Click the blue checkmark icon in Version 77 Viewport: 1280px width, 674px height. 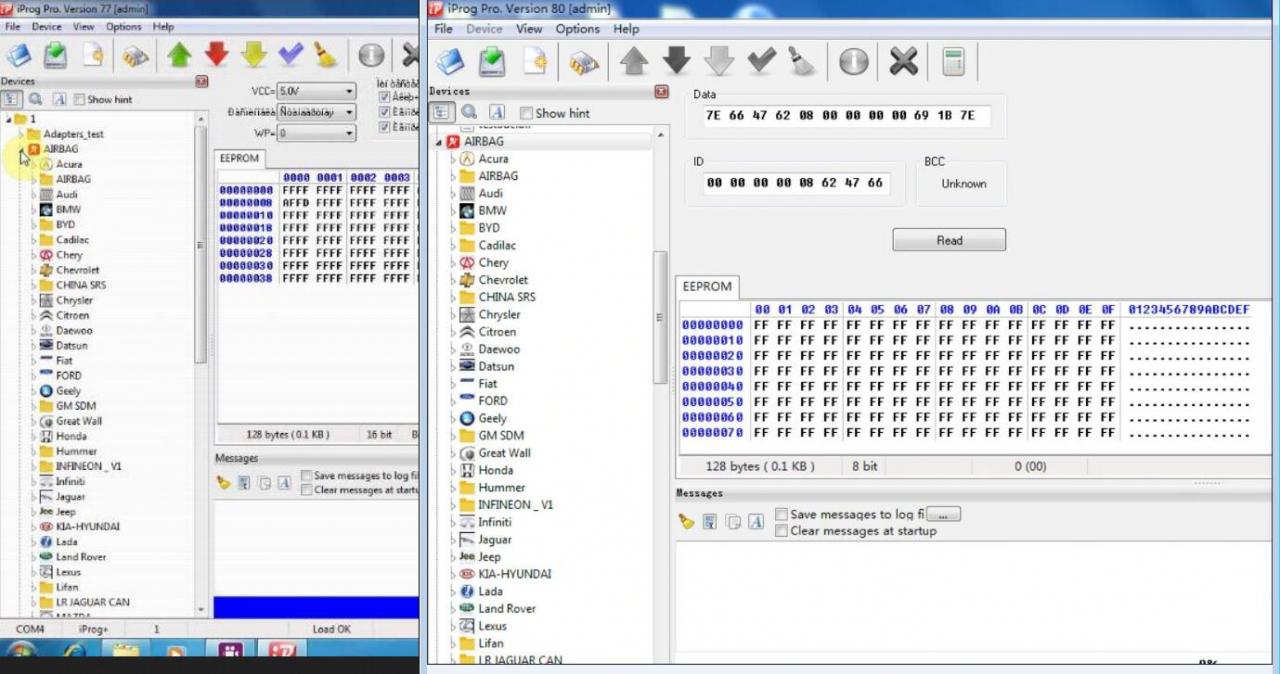(x=291, y=55)
